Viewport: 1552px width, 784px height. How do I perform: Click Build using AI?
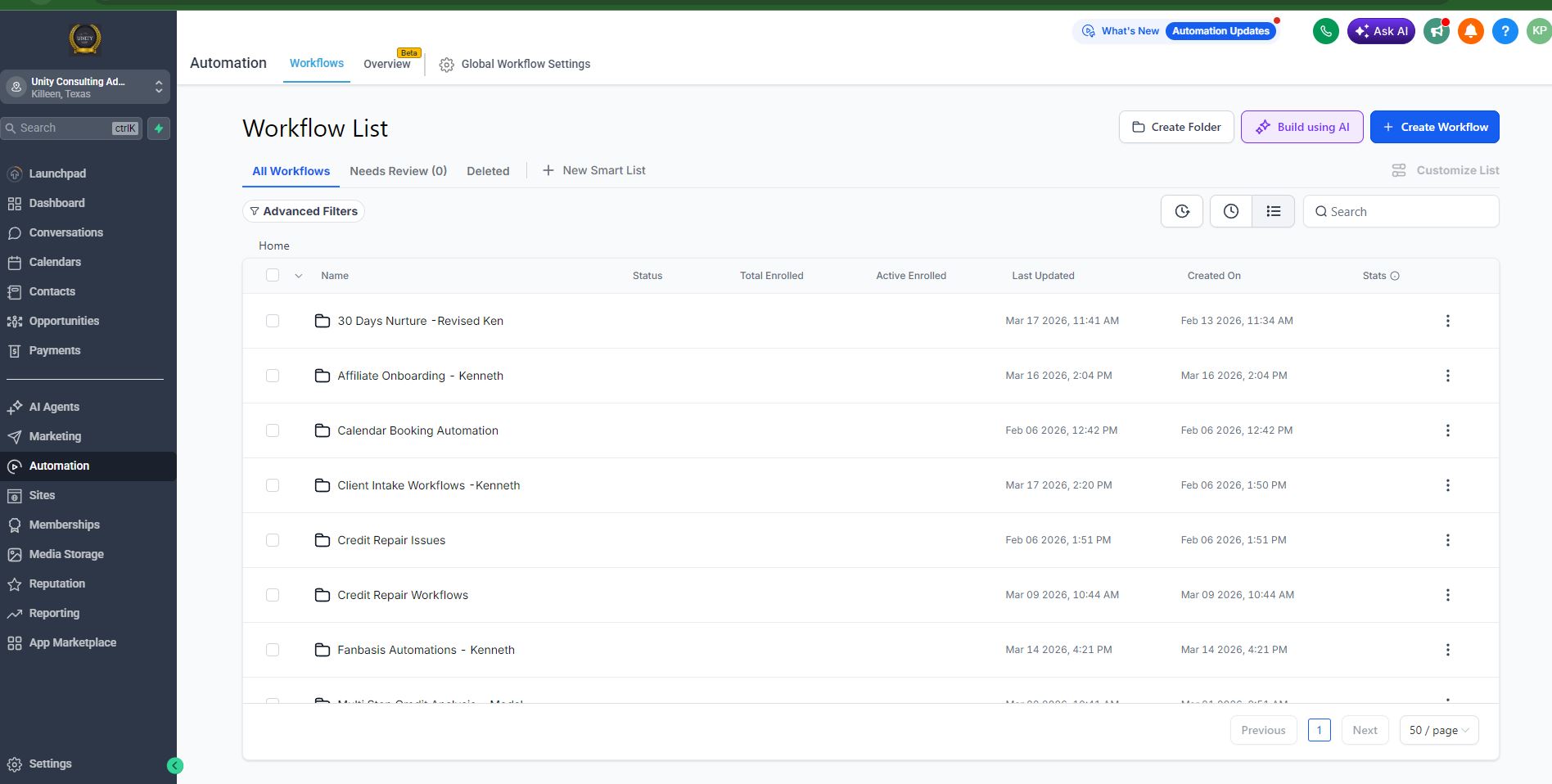[1302, 127]
